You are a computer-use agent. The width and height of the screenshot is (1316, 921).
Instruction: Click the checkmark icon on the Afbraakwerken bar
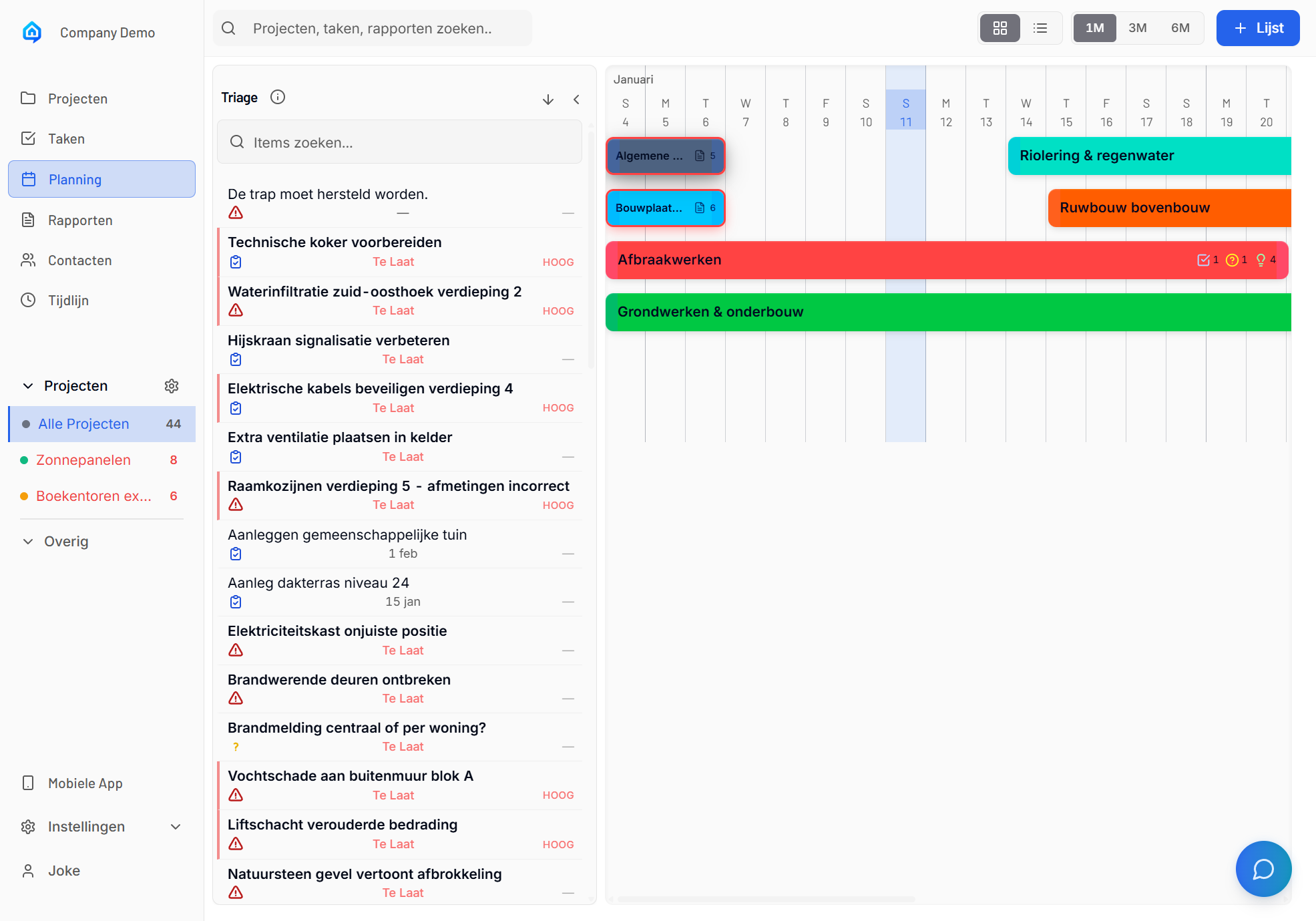click(1204, 259)
